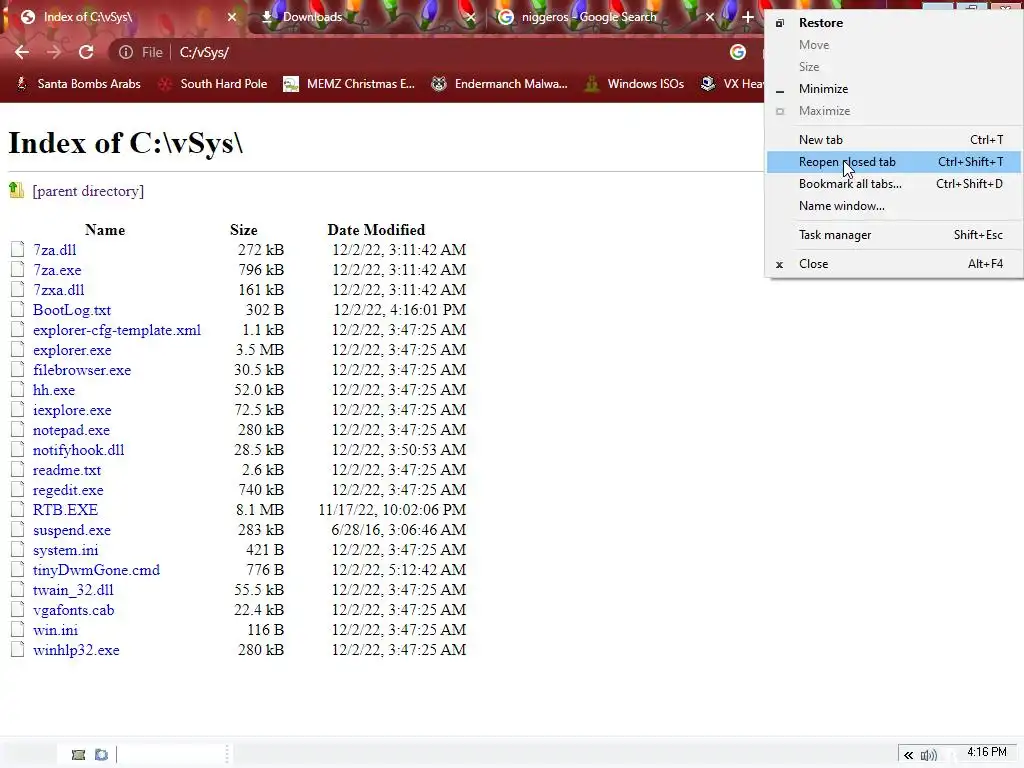Image resolution: width=1024 pixels, height=768 pixels.
Task: Open the explorer-cfg-template.xml link
Action: pos(117,330)
